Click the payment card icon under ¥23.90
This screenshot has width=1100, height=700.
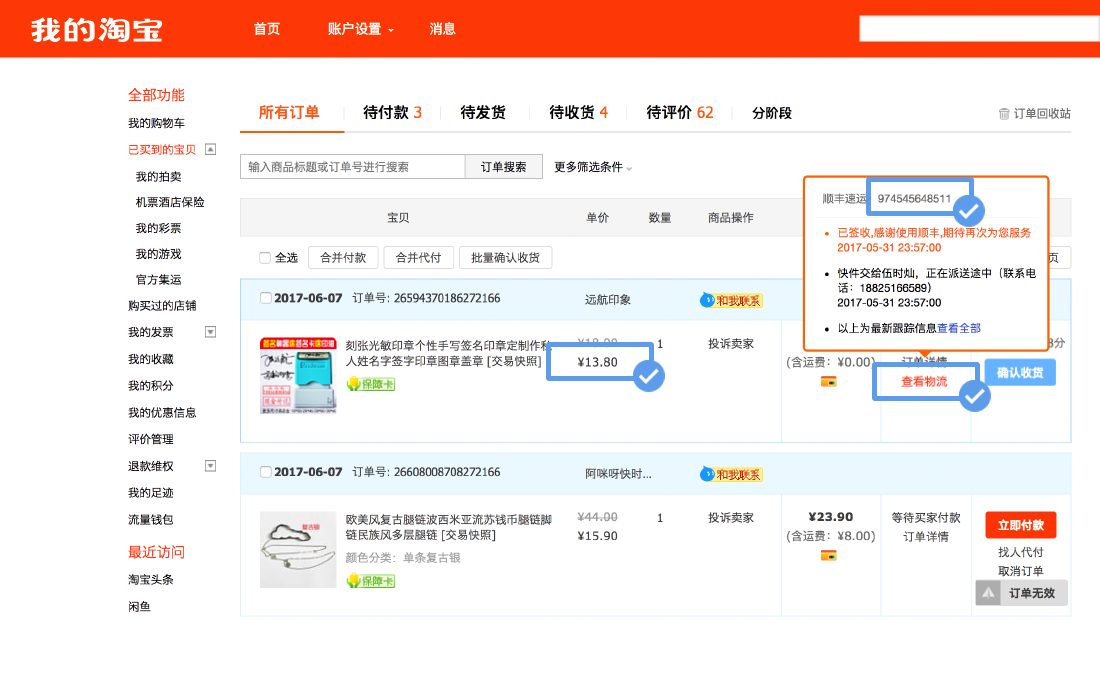coord(828,555)
